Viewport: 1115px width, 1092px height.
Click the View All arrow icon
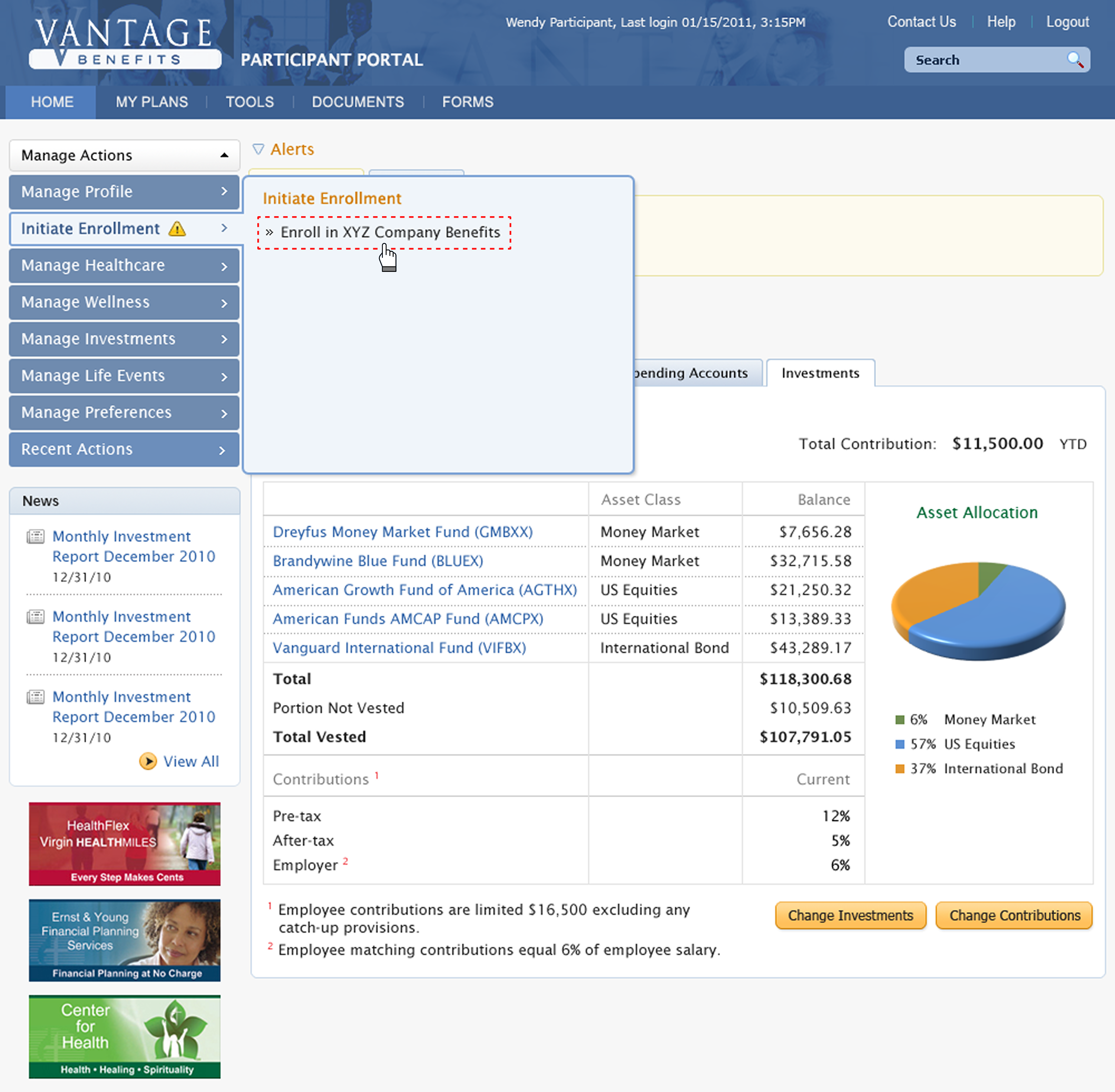pyautogui.click(x=148, y=761)
